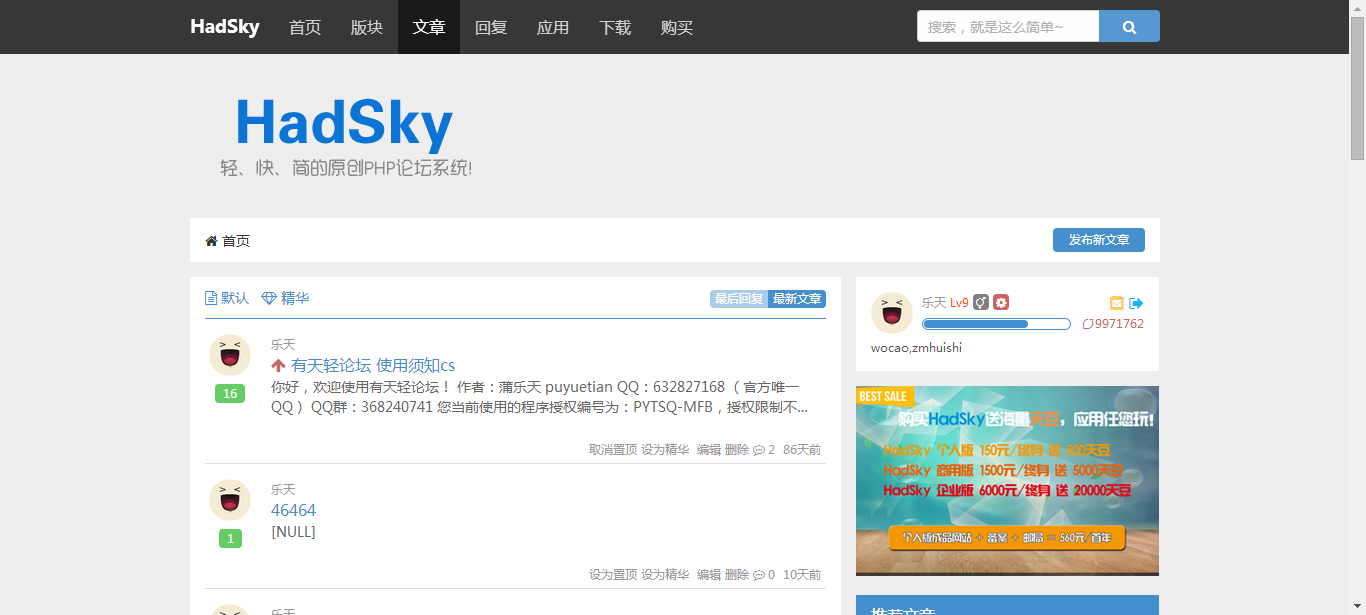
Task: Click the page vertical scrollbar thumb
Action: [x=1357, y=88]
